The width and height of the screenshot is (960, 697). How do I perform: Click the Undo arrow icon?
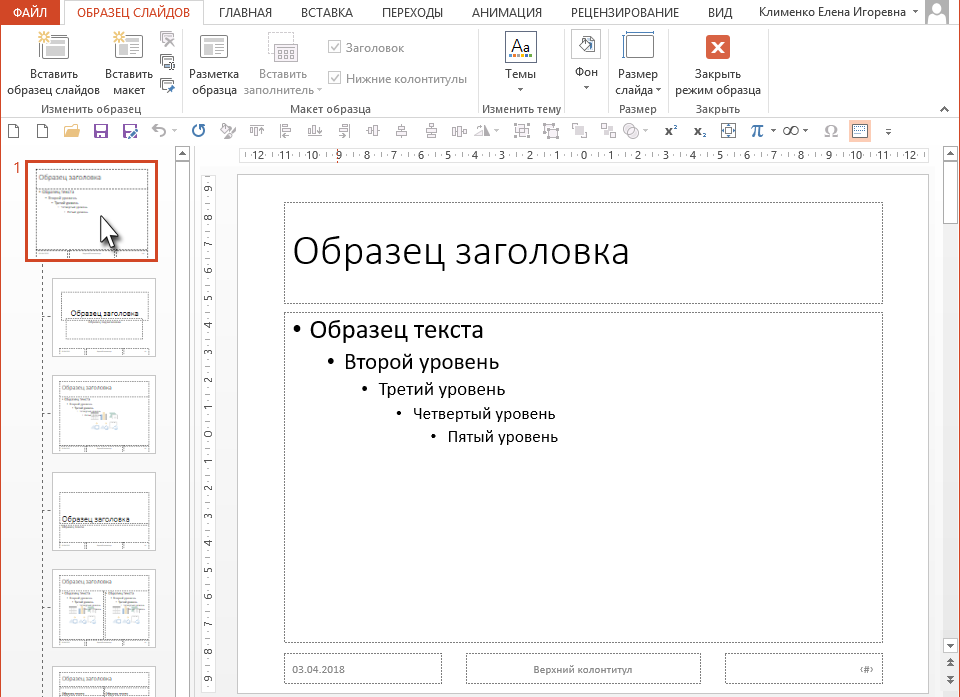159,130
